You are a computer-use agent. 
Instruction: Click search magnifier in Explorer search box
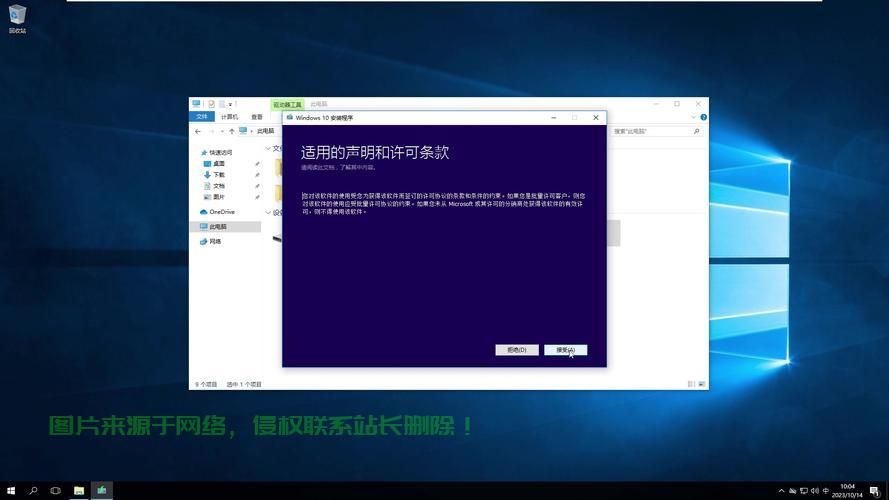point(696,131)
